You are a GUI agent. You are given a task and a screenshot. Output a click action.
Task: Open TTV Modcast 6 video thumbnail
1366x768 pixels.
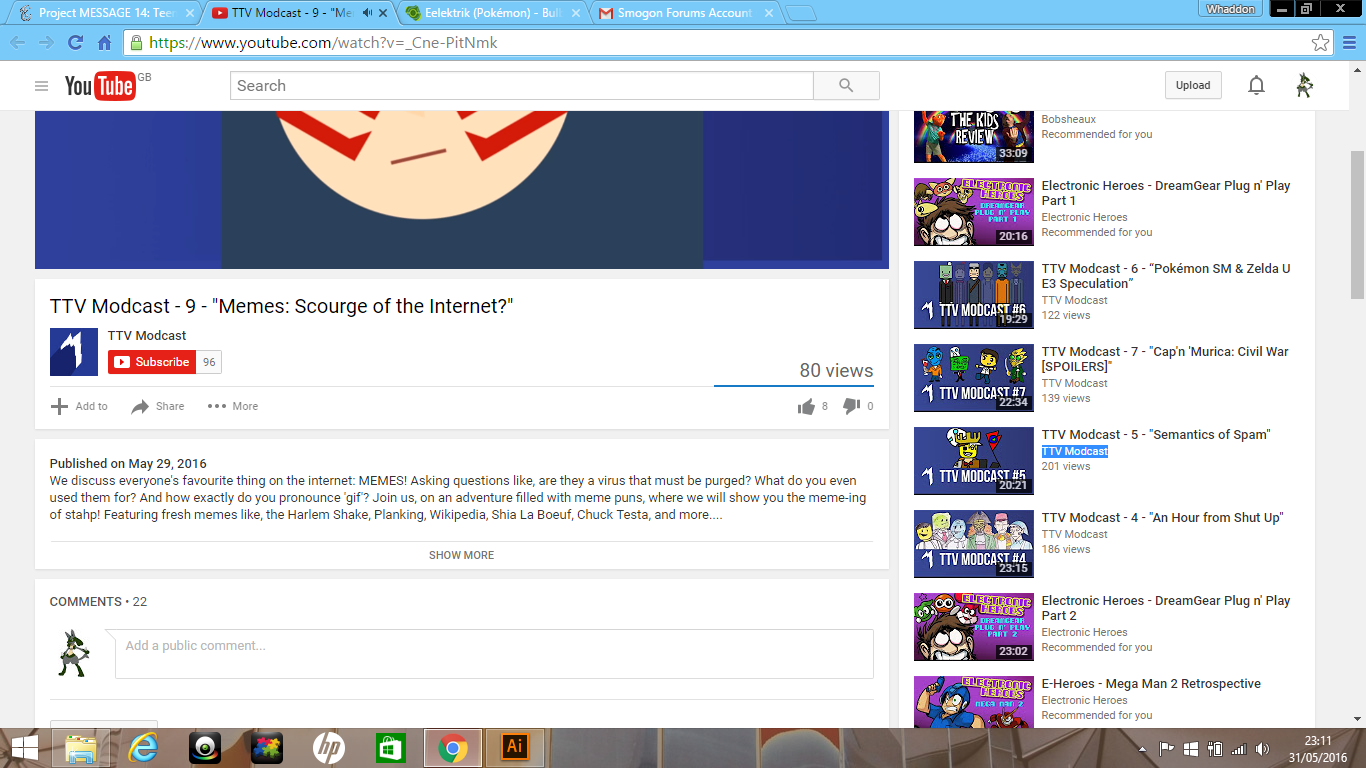[x=974, y=295]
